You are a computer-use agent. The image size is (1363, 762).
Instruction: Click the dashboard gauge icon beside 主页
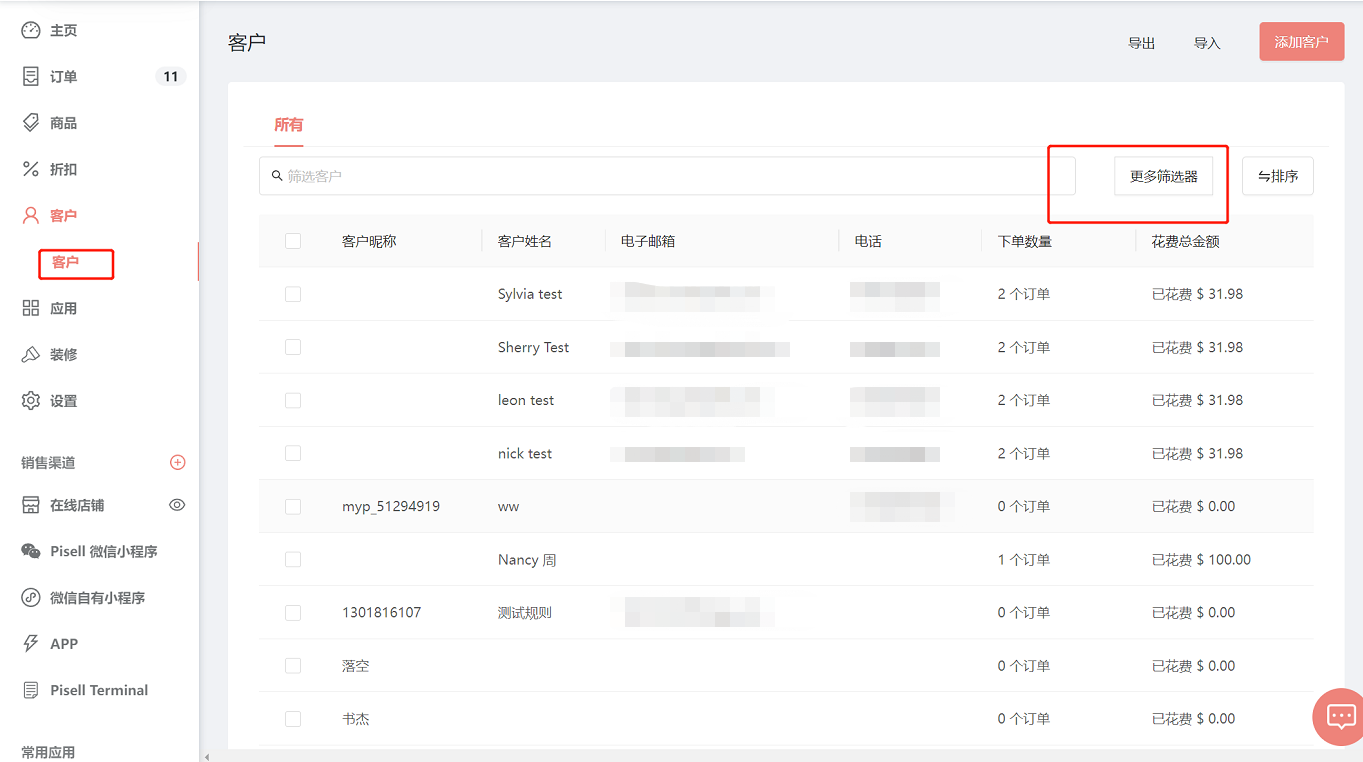[x=31, y=30]
